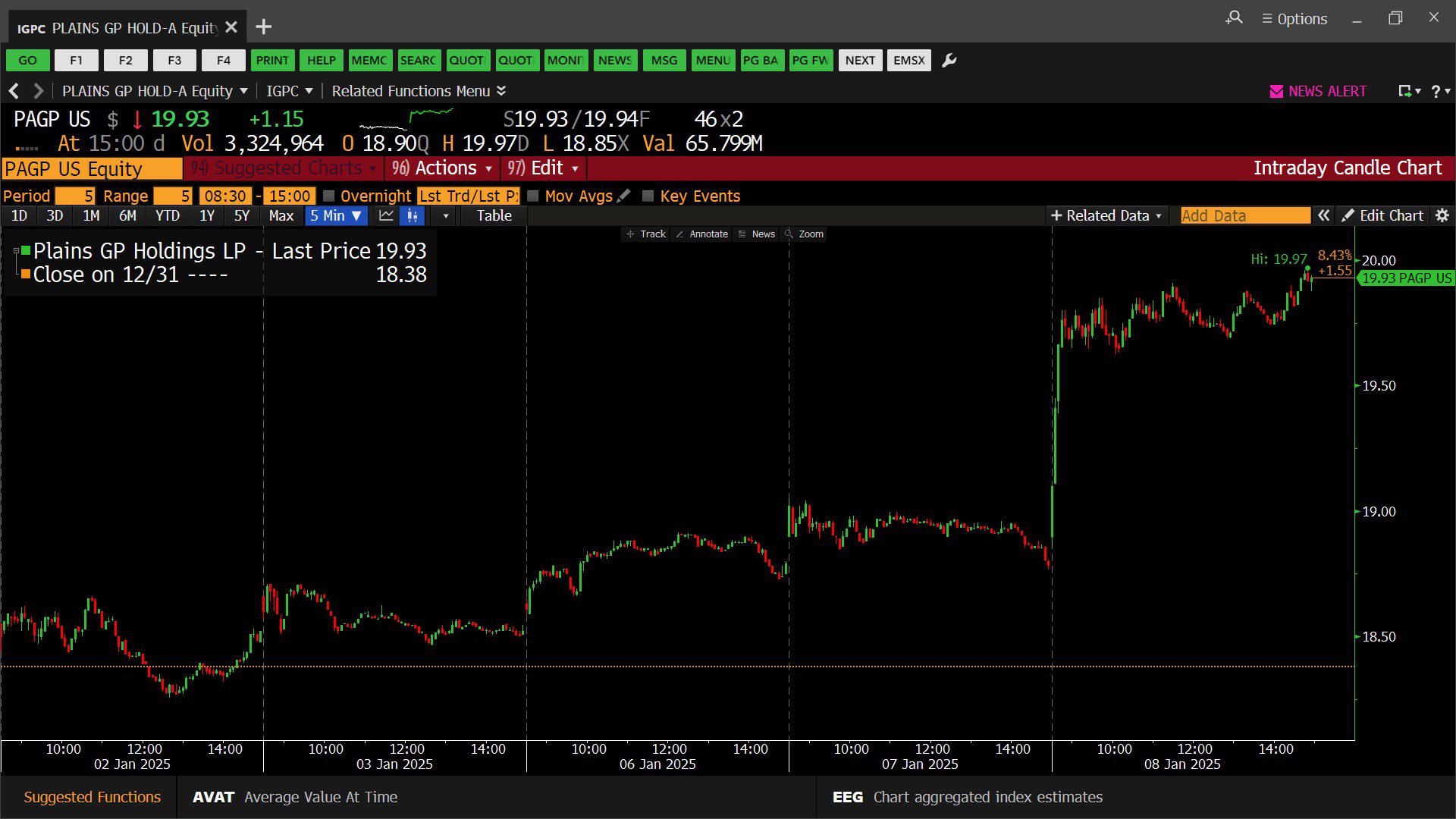Click the pink News Alert envelope icon

pos(1276,92)
